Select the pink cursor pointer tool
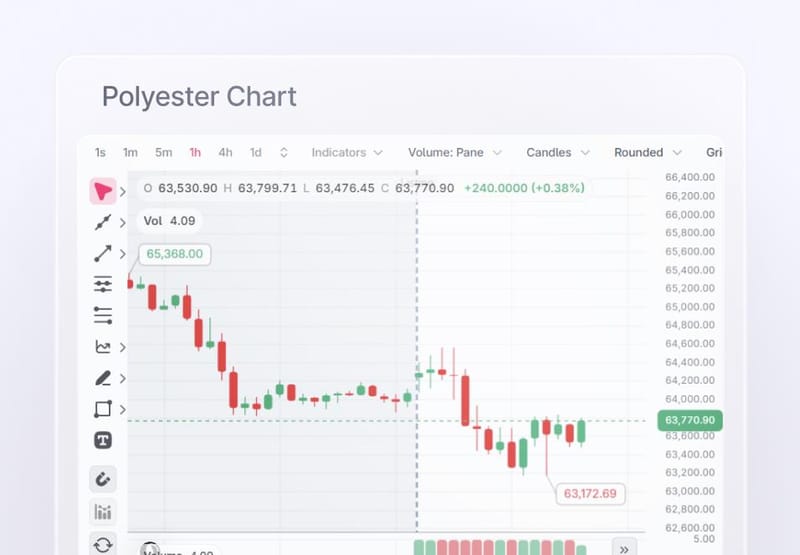This screenshot has width=800, height=555. 103,192
